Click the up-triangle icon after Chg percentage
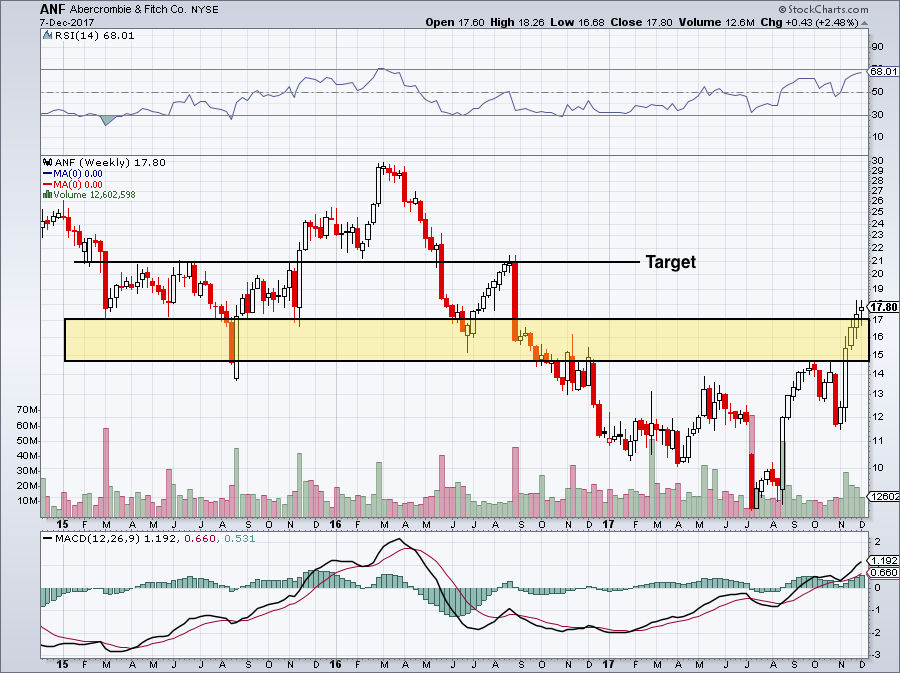The width and height of the screenshot is (900, 673). coord(865,24)
